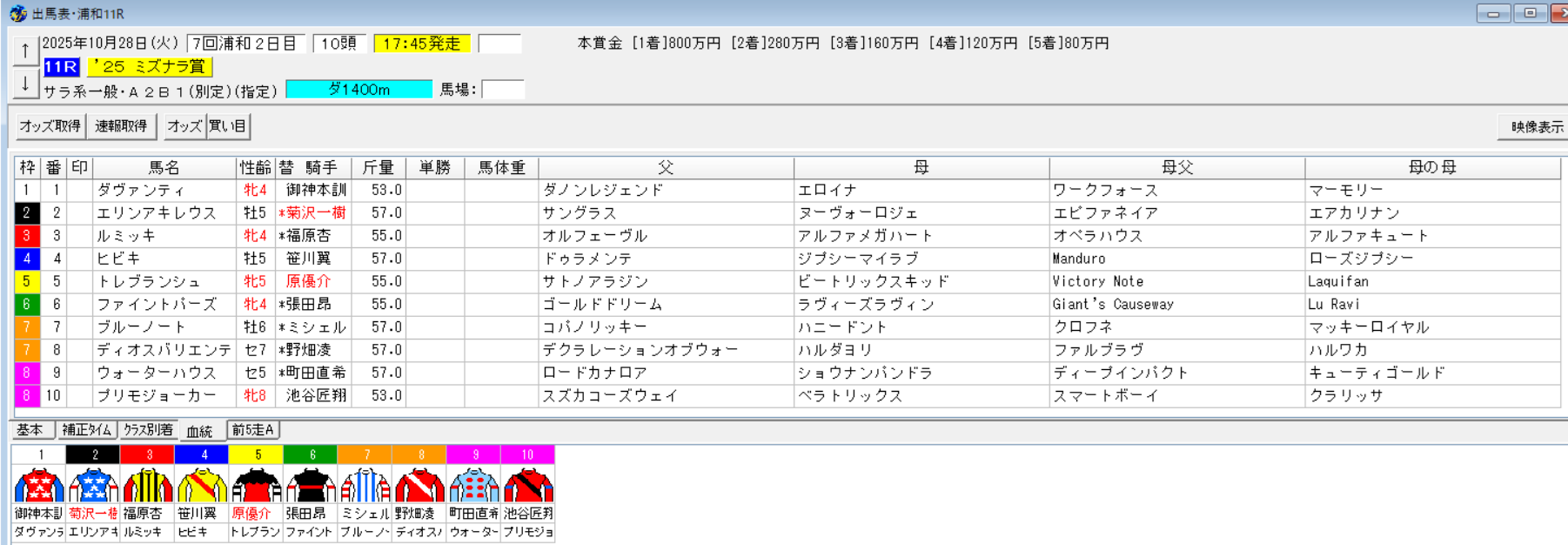Select horse 3 yellow-black striped silk icon
Viewport: 1568px width, 545px height.
point(148,486)
